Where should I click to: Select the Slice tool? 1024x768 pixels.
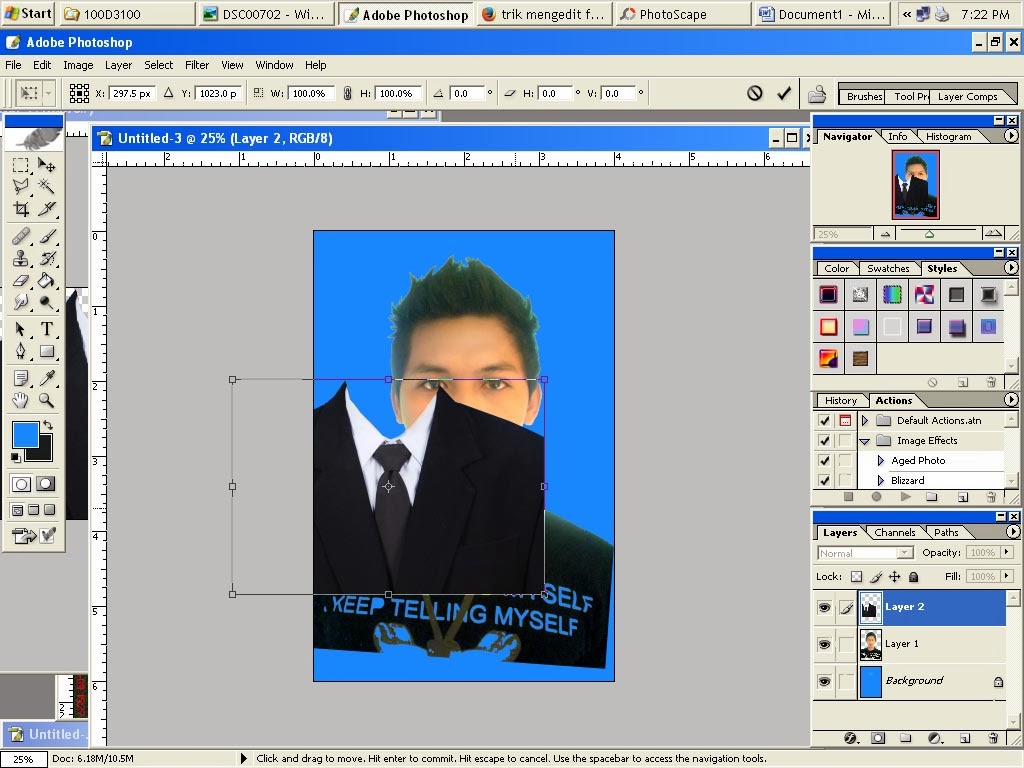coord(46,208)
